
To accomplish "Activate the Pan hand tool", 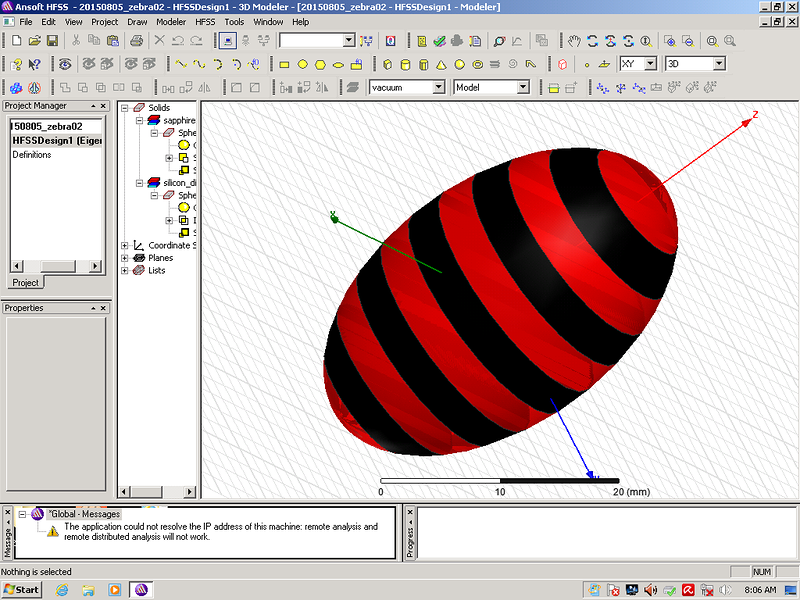I will [574, 41].
